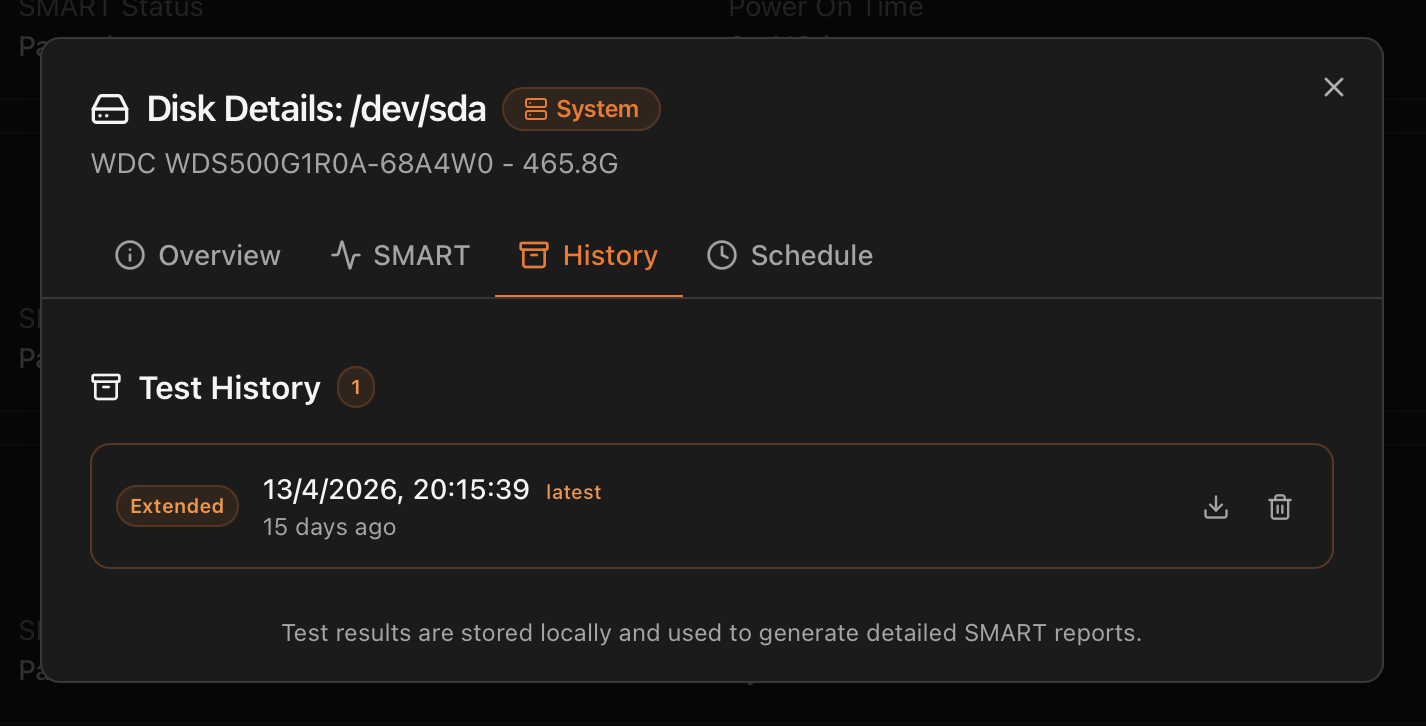Click the Overview info circle icon
The image size is (1426, 726).
130,255
